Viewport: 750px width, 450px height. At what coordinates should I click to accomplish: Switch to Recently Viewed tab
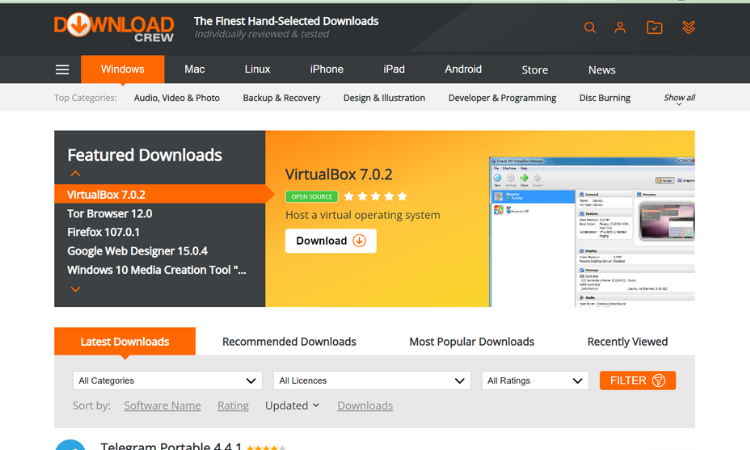627,341
